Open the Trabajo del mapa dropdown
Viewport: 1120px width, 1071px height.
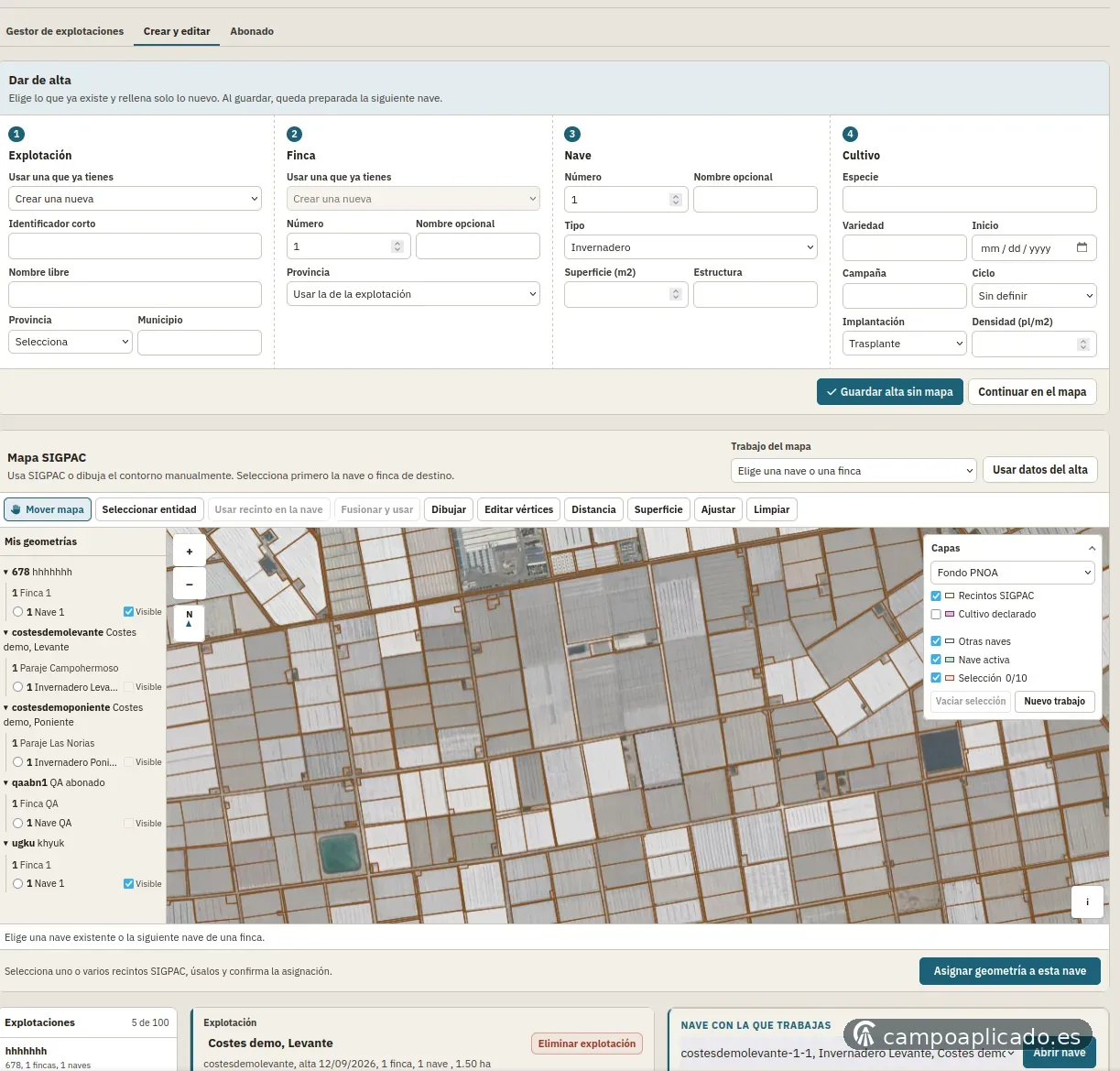854,471
